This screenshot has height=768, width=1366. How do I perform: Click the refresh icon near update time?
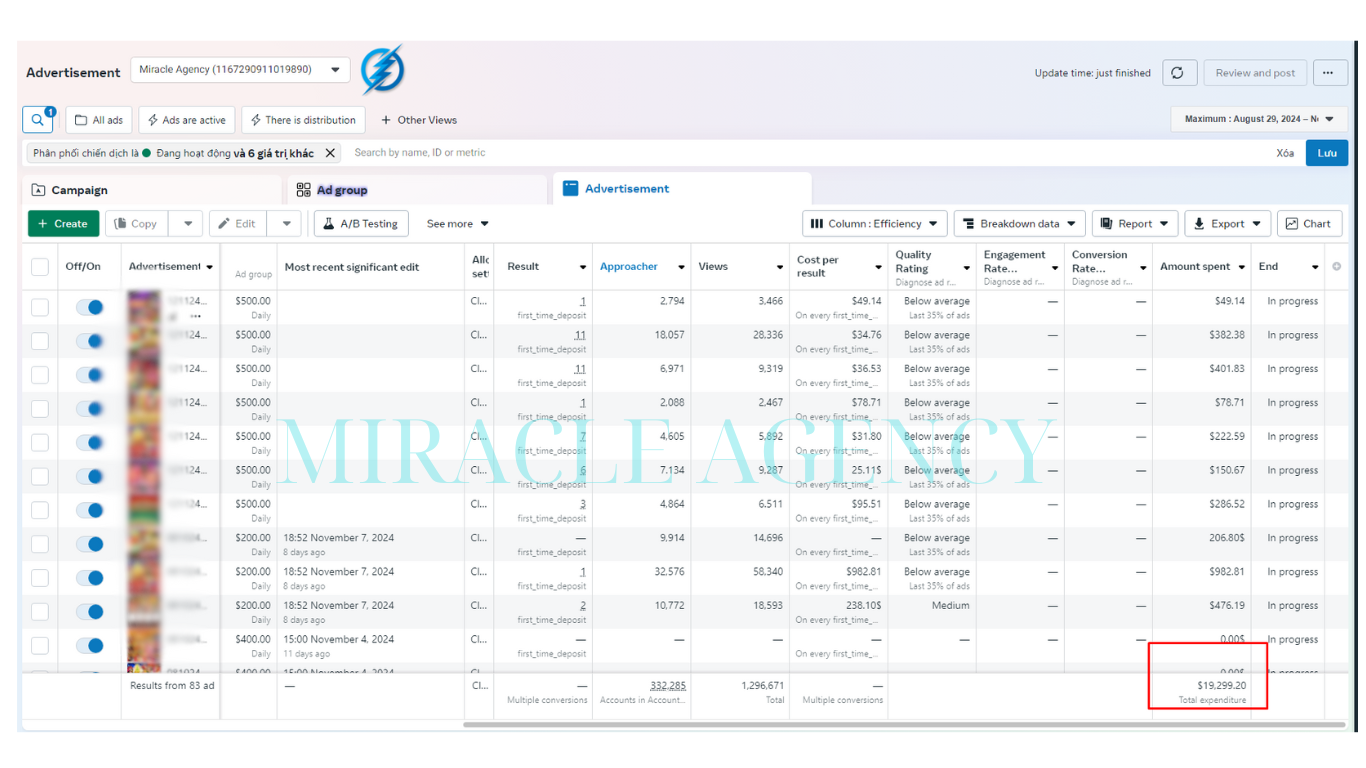click(1178, 73)
